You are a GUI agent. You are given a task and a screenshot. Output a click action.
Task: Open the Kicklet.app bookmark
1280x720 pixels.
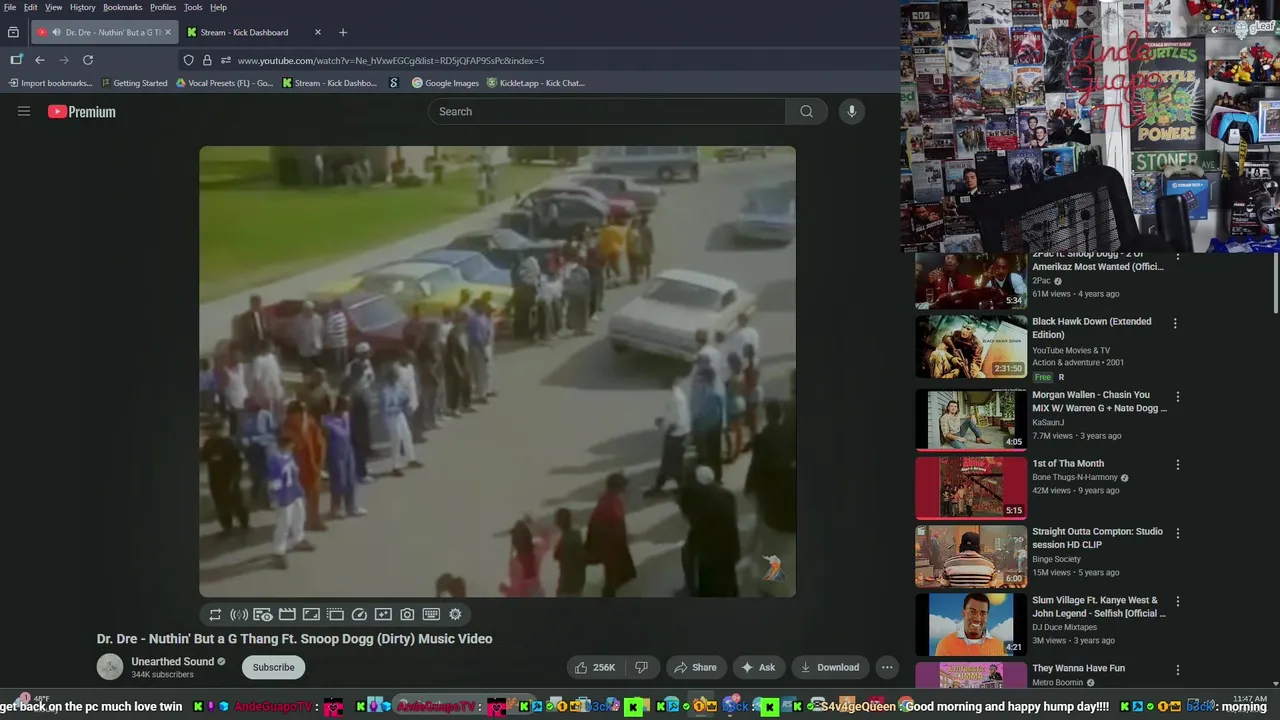click(x=535, y=83)
